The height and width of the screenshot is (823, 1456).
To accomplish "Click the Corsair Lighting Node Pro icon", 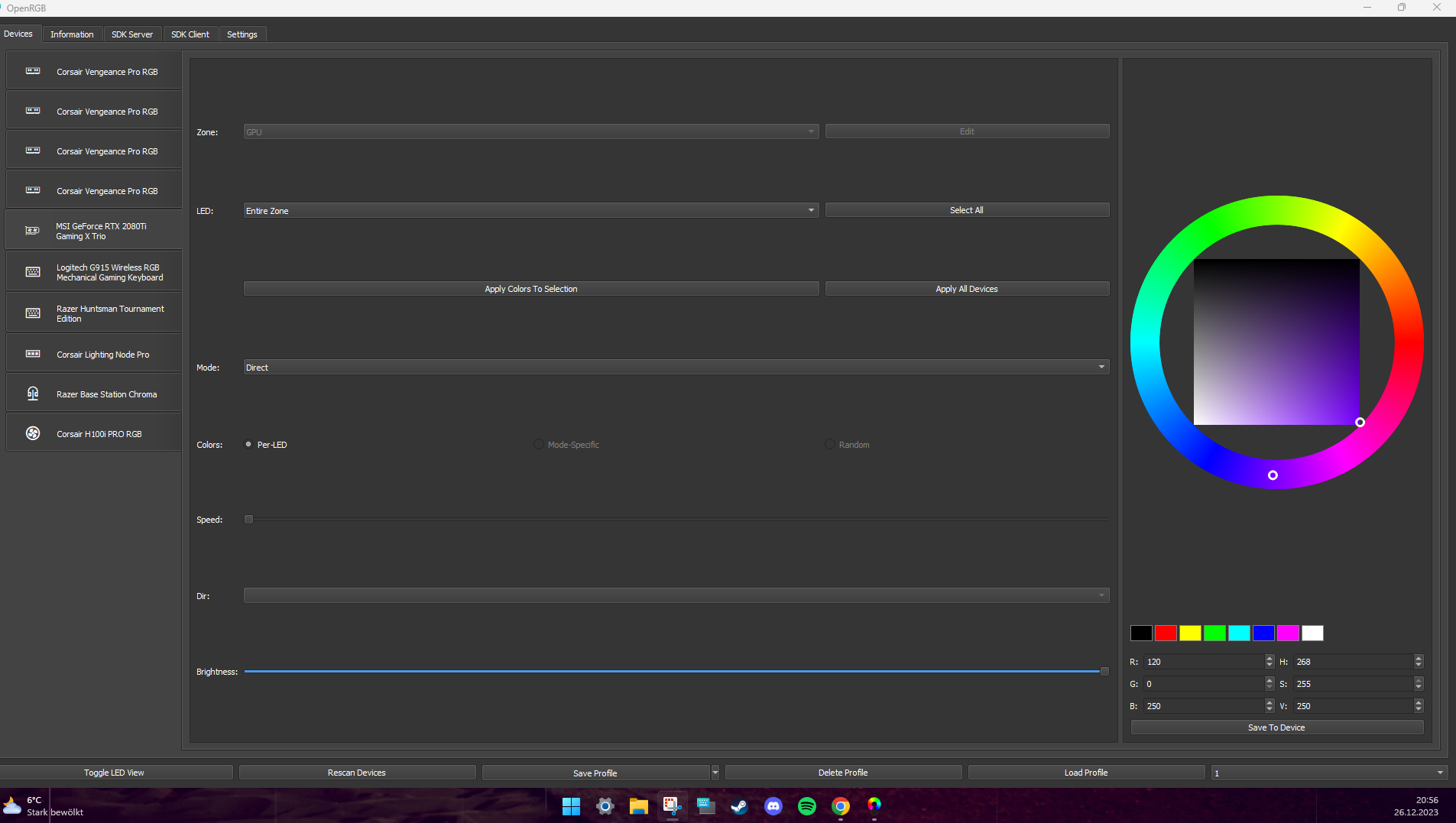I will (x=33, y=354).
